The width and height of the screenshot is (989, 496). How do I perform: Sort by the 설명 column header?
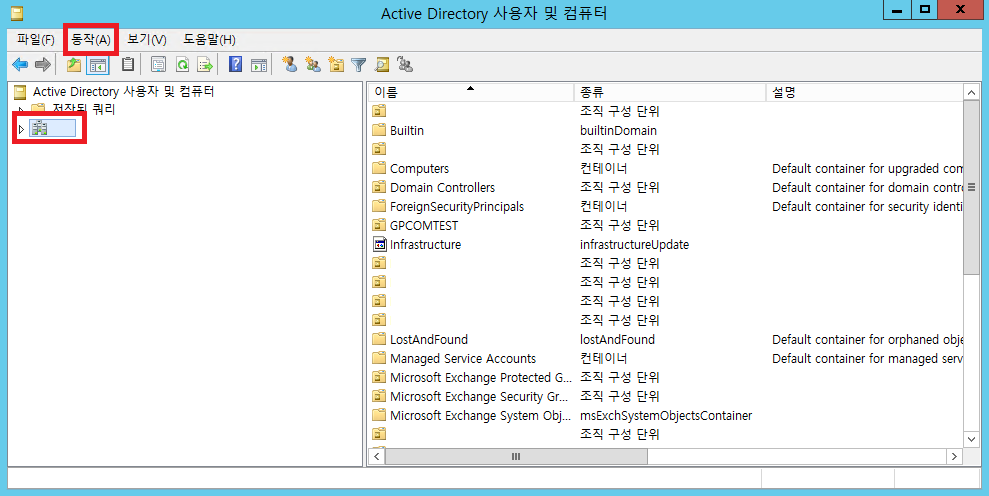[865, 92]
